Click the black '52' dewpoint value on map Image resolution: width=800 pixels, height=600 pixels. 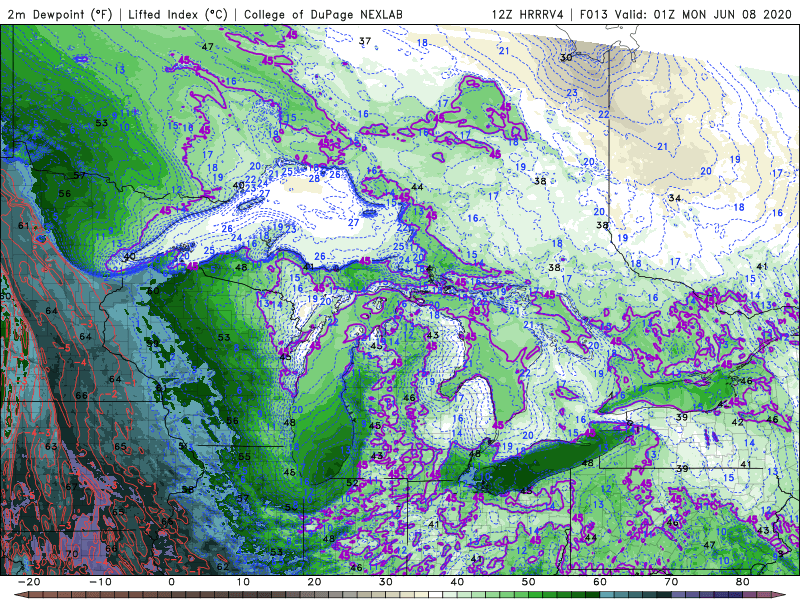tap(352, 483)
